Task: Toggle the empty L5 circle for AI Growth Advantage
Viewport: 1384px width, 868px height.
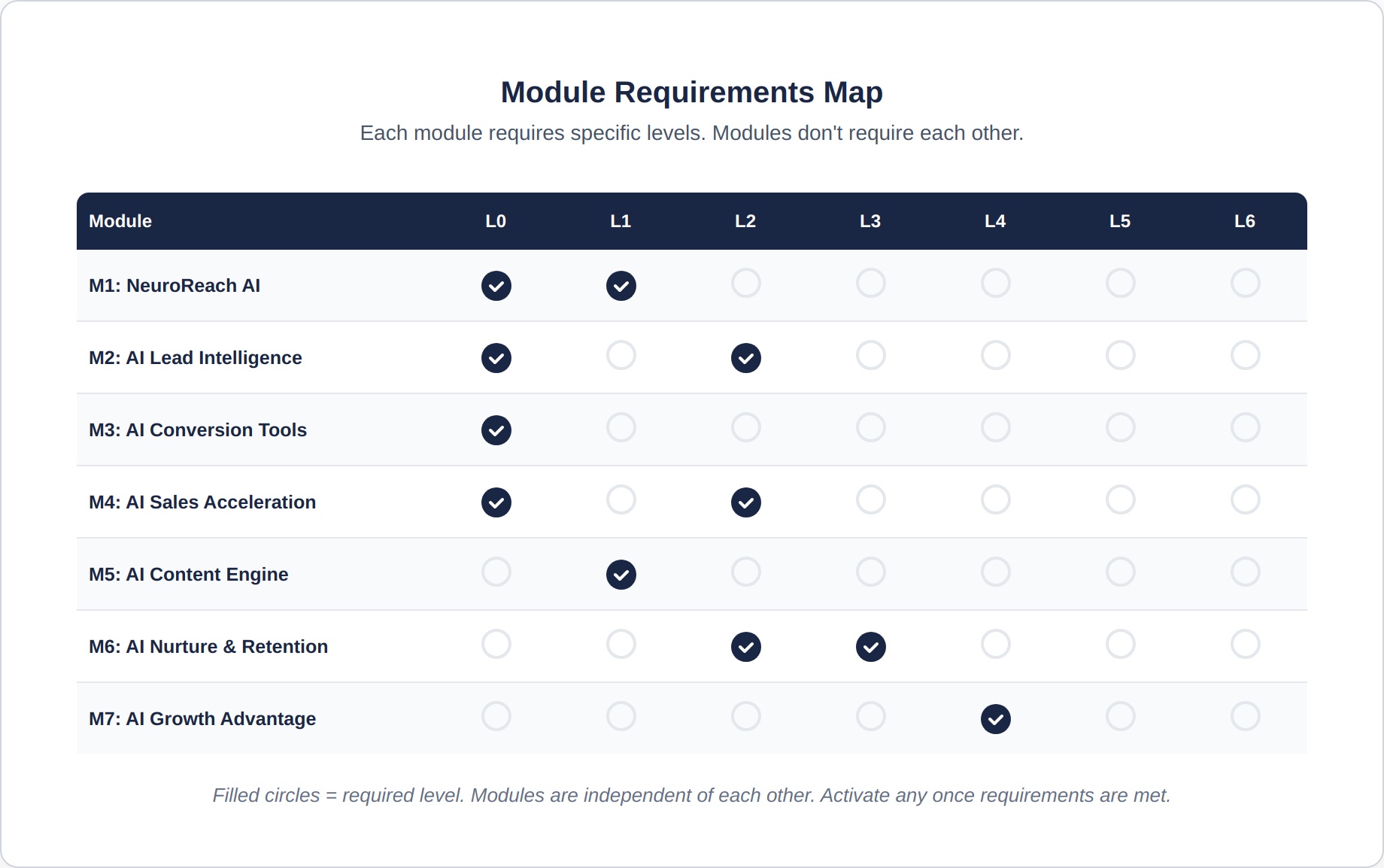Action: (x=1121, y=716)
